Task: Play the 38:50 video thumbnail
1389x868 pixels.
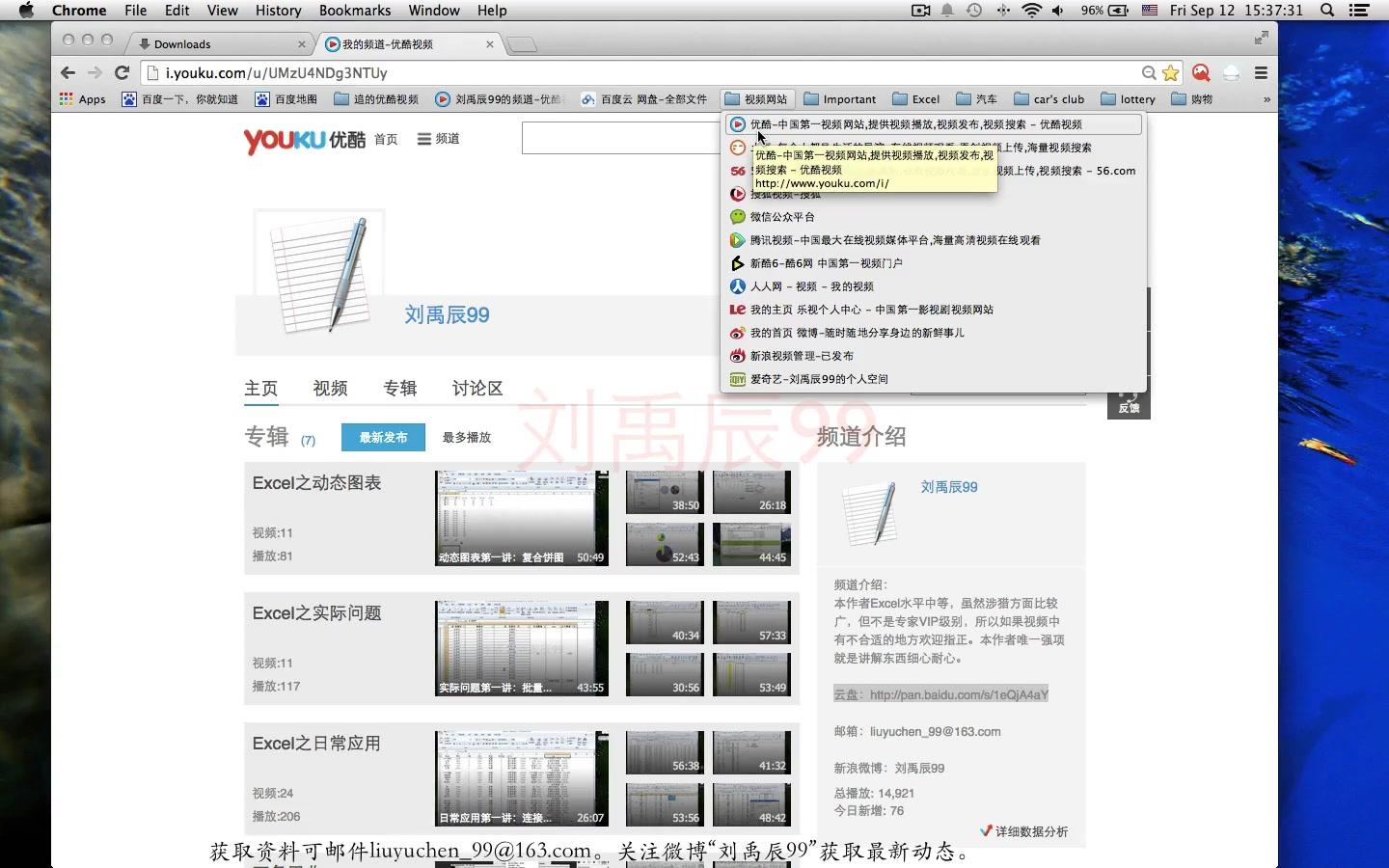Action: pos(665,492)
